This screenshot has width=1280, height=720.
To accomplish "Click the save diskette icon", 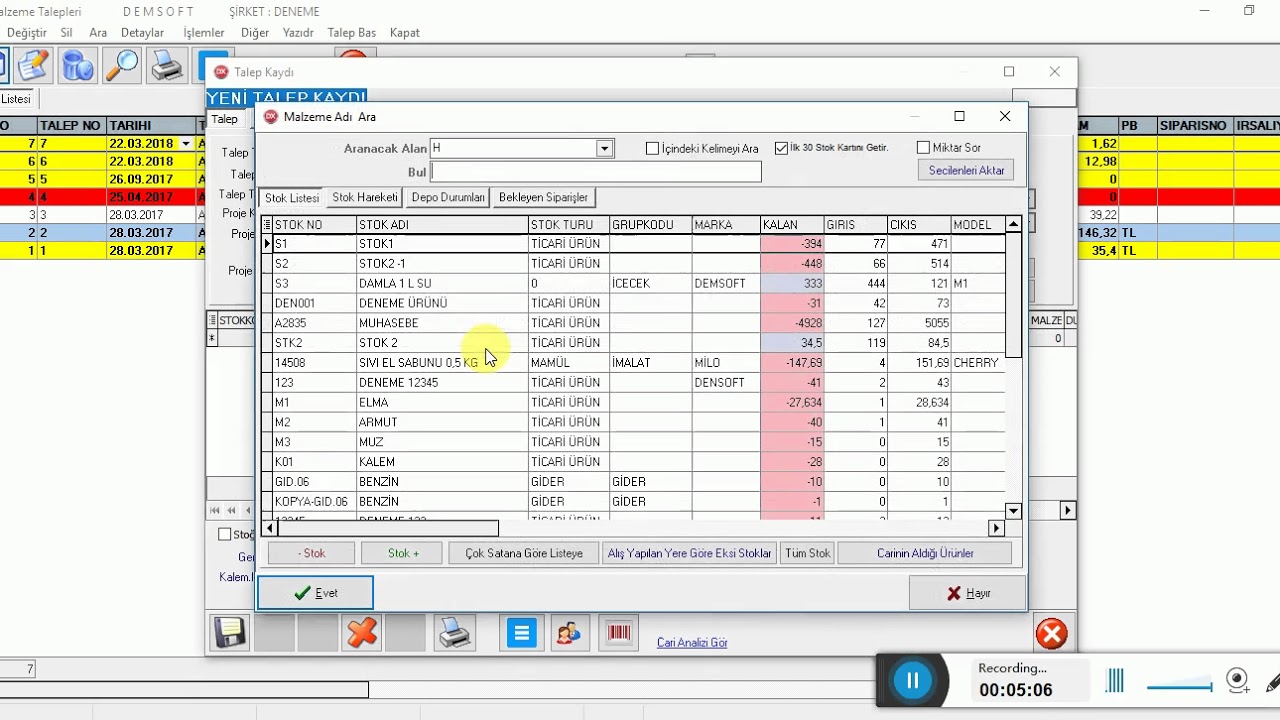I will [x=229, y=632].
